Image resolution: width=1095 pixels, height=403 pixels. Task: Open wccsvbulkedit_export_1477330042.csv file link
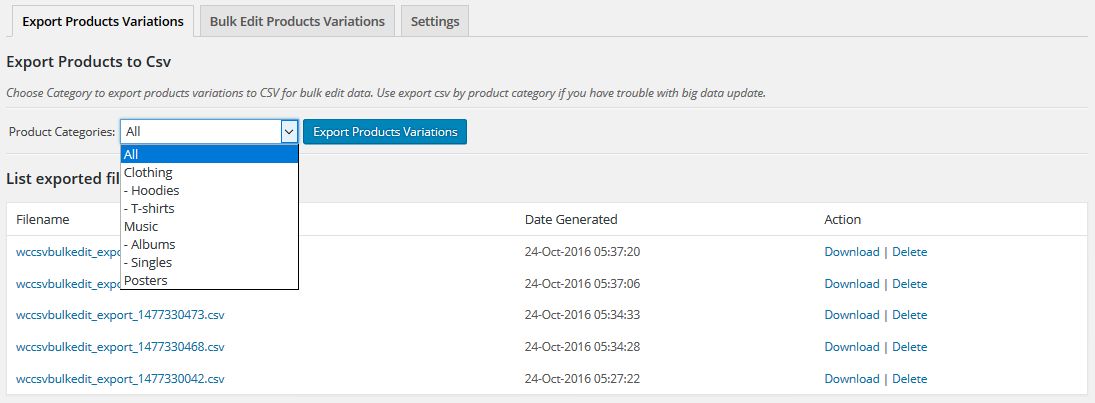tap(120, 379)
